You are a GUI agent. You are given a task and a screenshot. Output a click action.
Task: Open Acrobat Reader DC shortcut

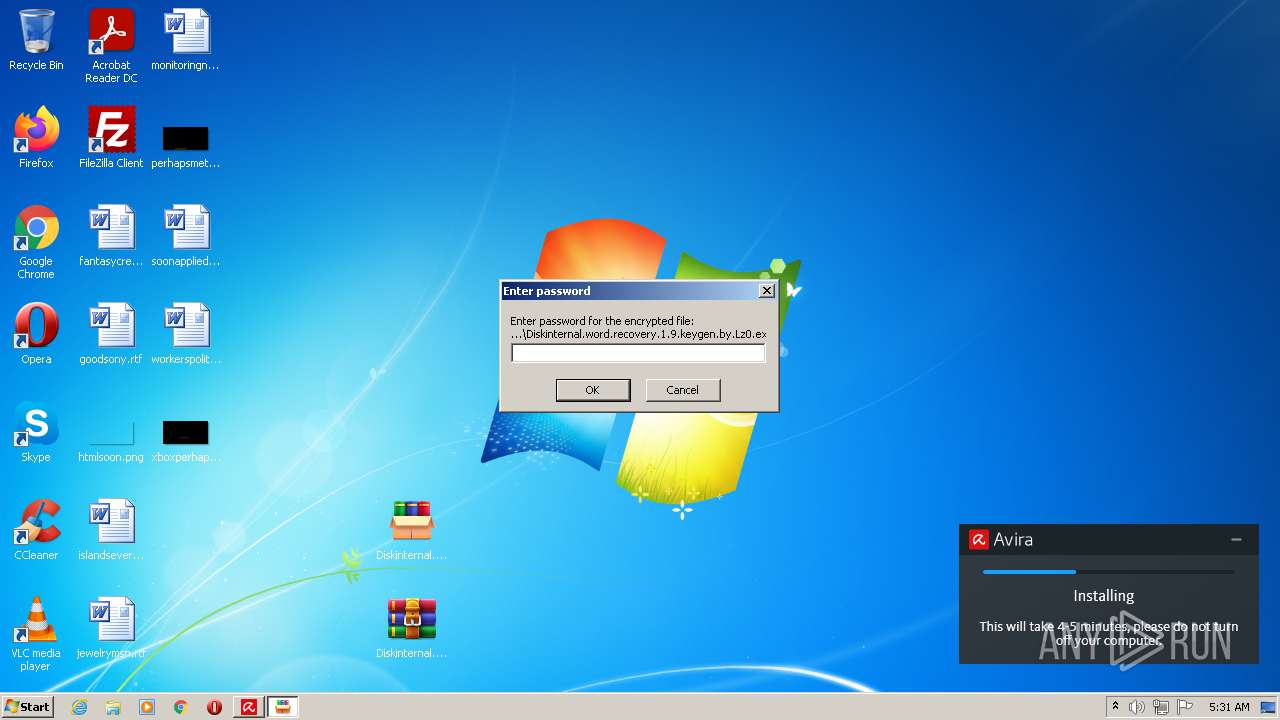pos(111,46)
